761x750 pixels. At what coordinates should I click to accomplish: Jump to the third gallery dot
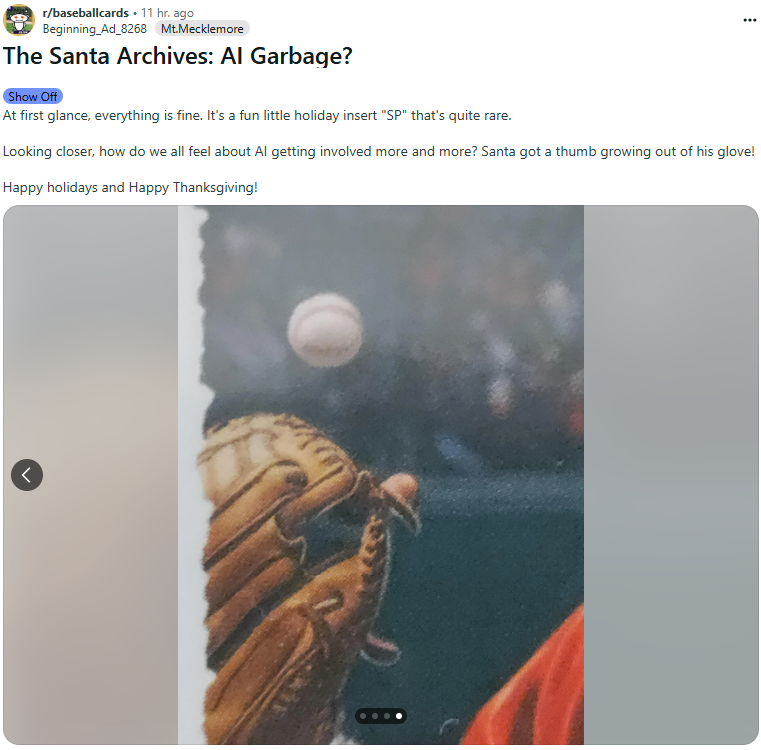tap(387, 716)
